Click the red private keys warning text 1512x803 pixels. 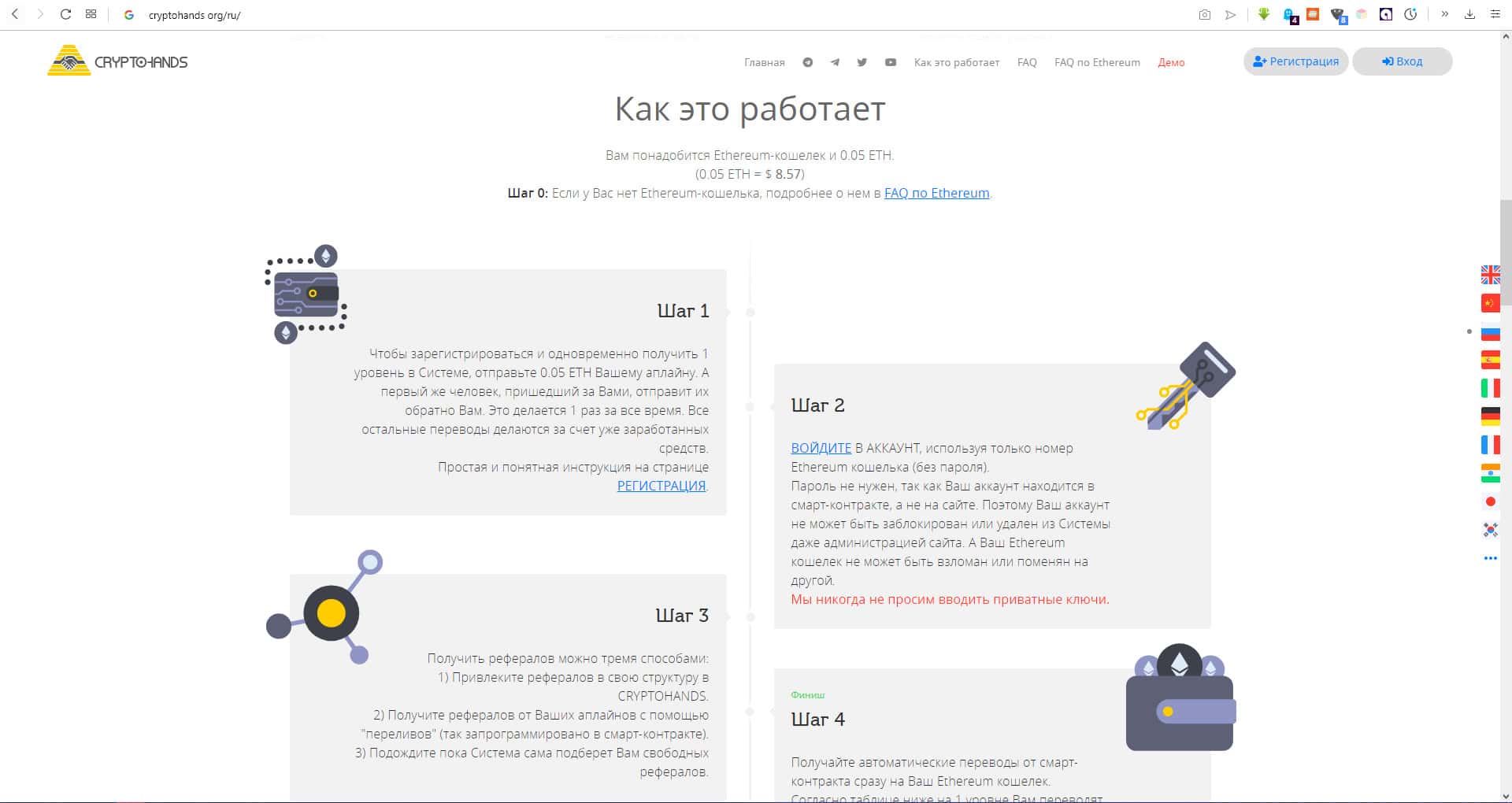(950, 599)
